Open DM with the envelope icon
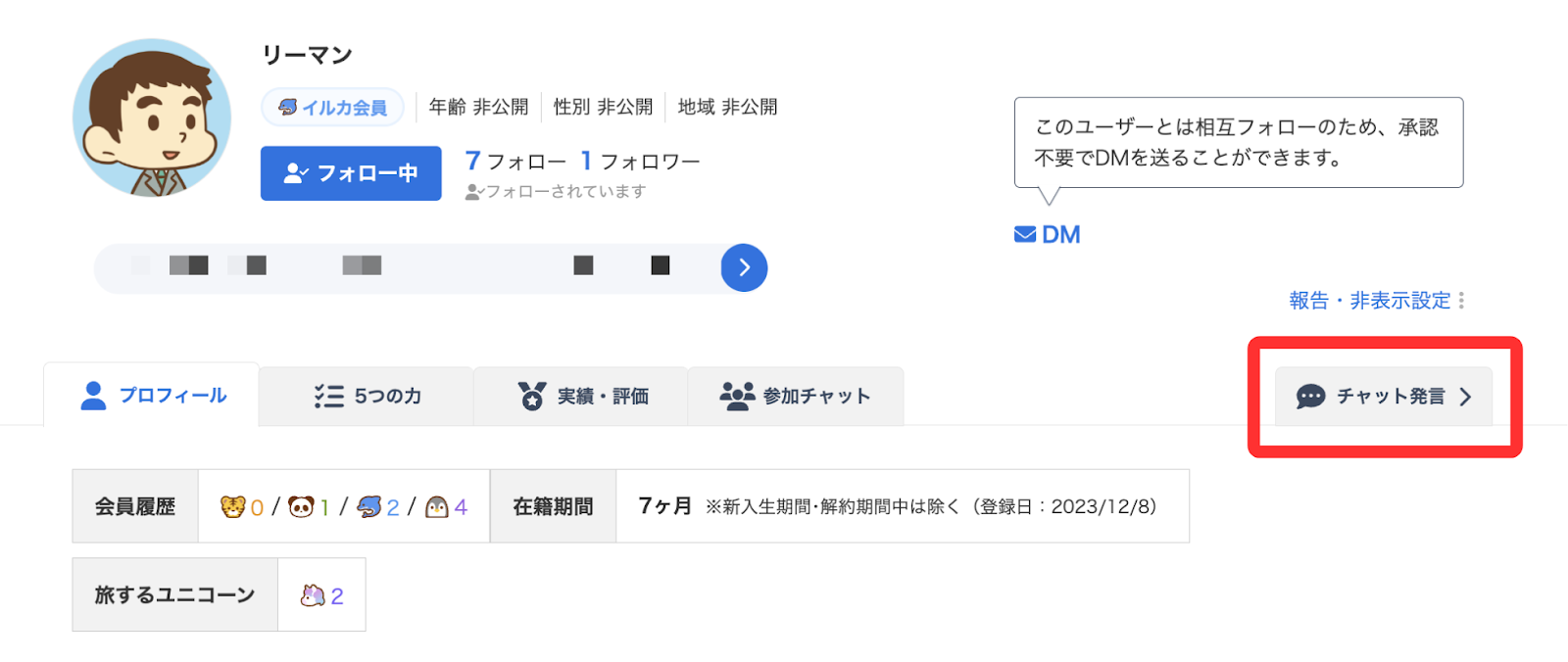The image size is (1568, 662). [1047, 235]
